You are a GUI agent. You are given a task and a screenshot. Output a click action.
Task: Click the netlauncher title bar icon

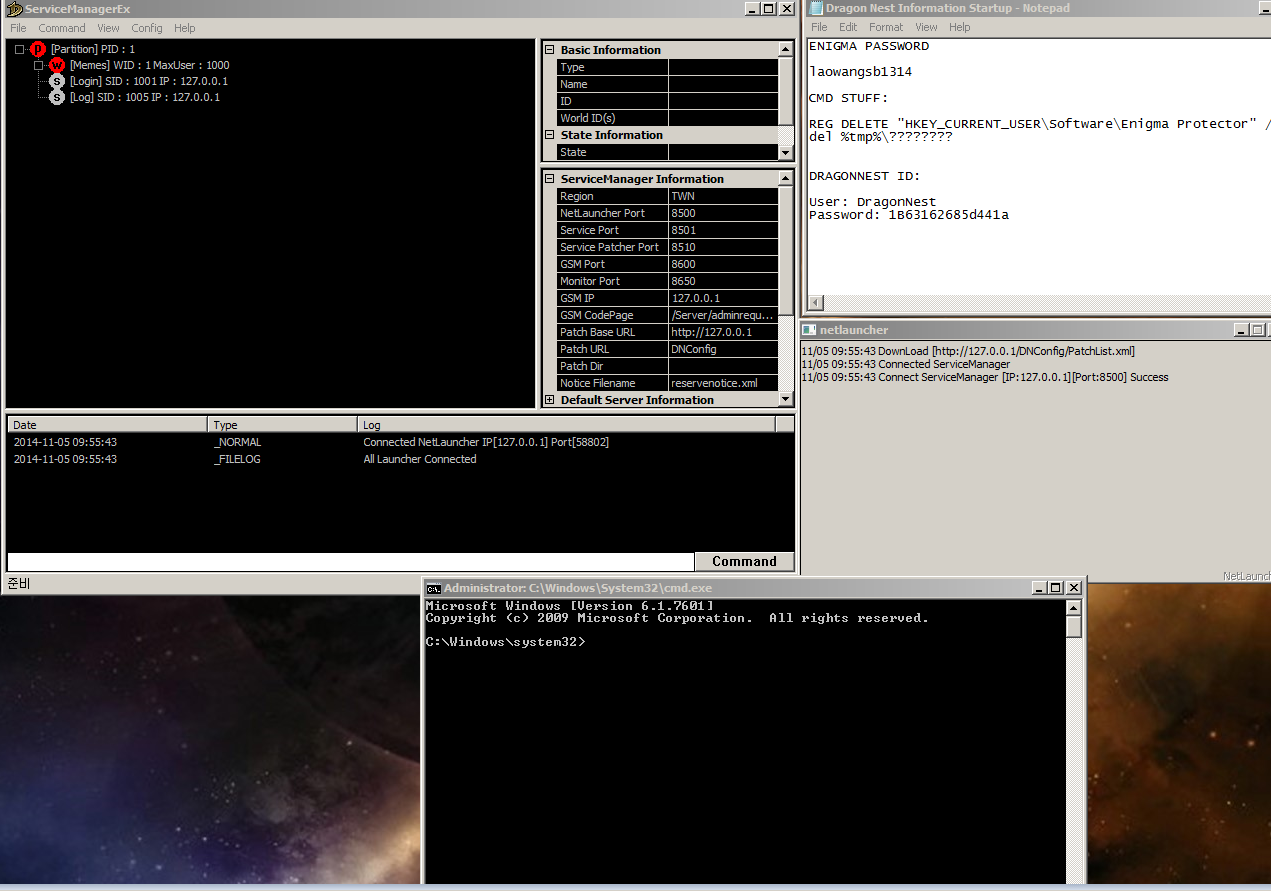click(810, 330)
